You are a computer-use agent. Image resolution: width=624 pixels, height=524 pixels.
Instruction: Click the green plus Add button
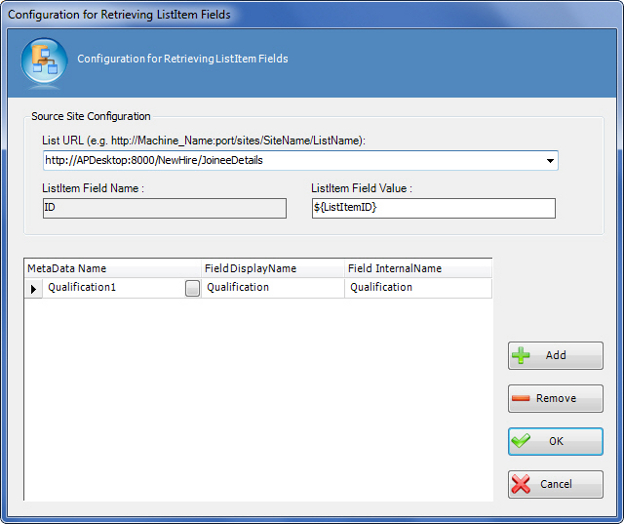(x=555, y=355)
